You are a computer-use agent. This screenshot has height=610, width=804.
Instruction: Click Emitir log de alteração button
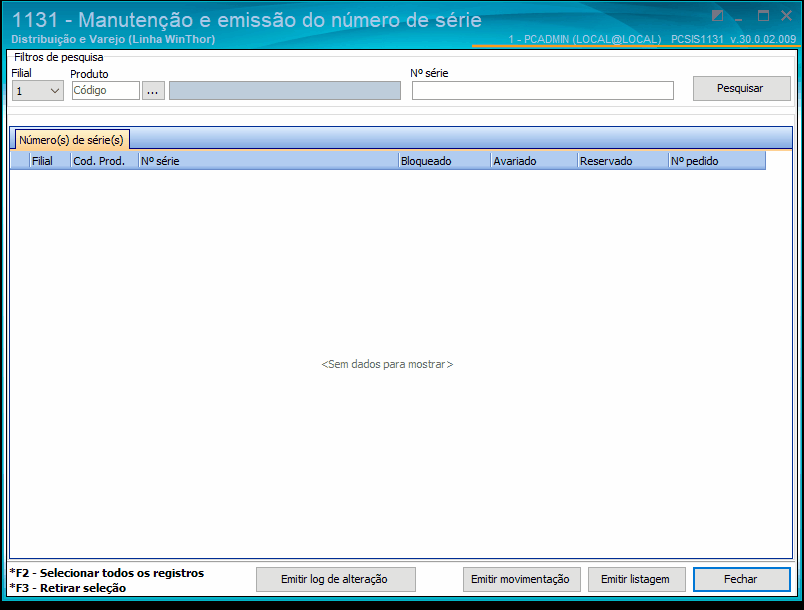click(x=335, y=579)
